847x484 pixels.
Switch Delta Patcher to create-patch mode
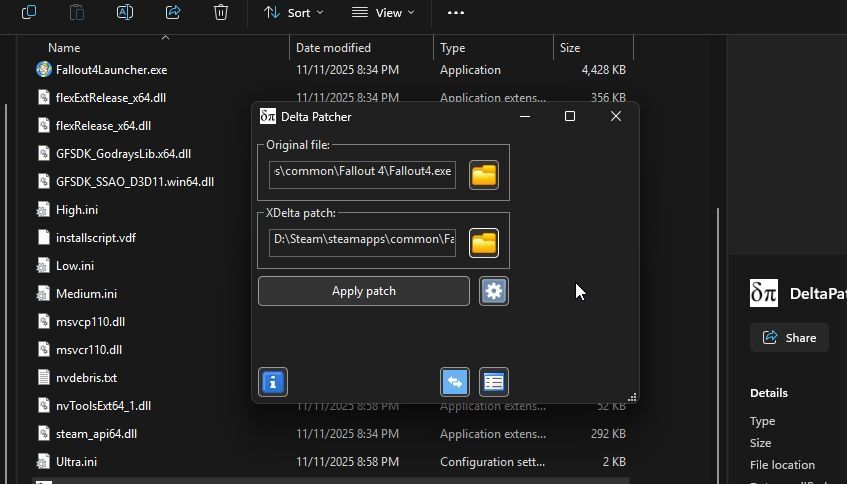tap(455, 382)
